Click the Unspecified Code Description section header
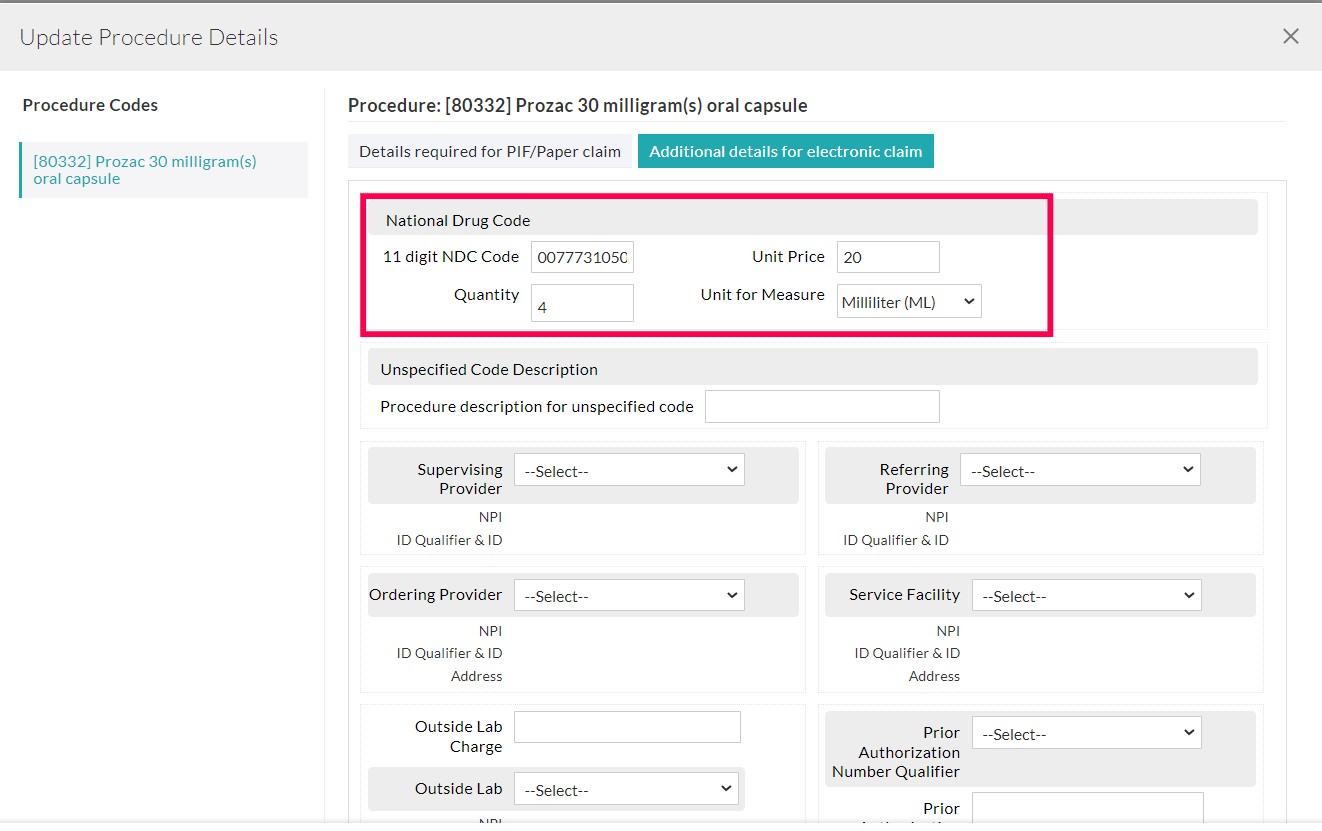This screenshot has width=1322, height=831. click(x=489, y=369)
